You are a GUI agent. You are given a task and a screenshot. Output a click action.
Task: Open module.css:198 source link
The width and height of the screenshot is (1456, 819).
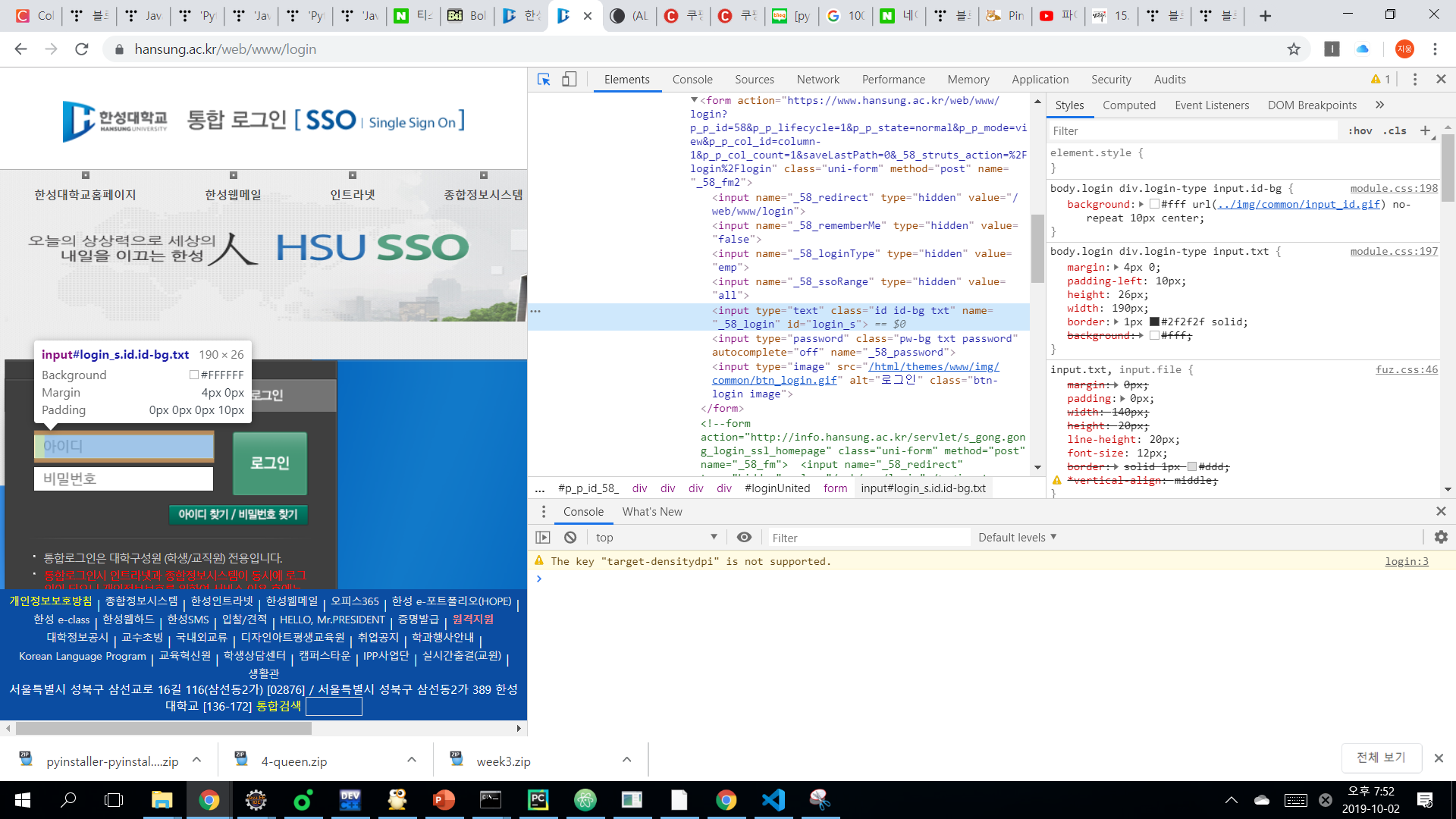pos(1394,189)
